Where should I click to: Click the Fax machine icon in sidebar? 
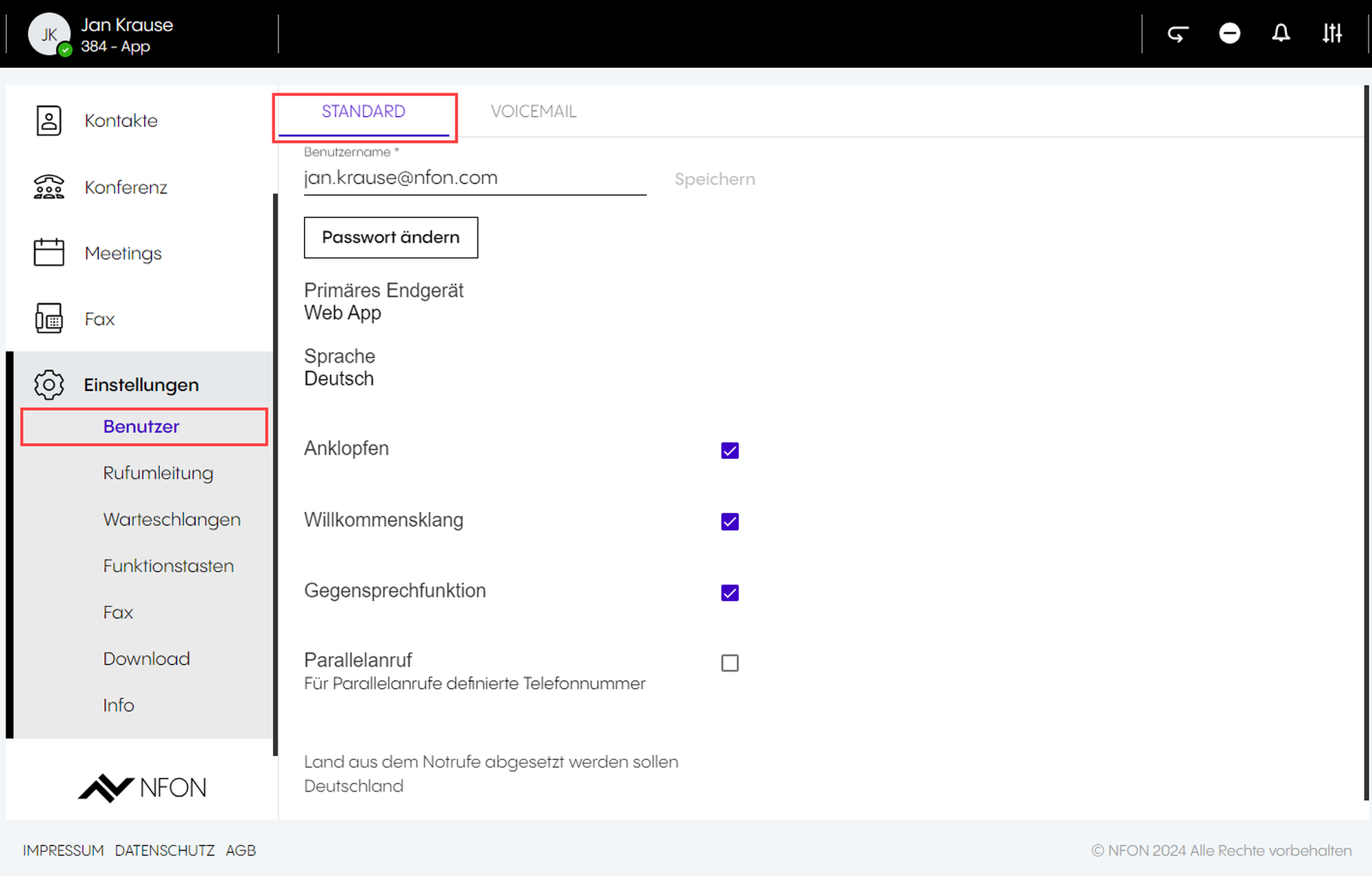(x=49, y=319)
